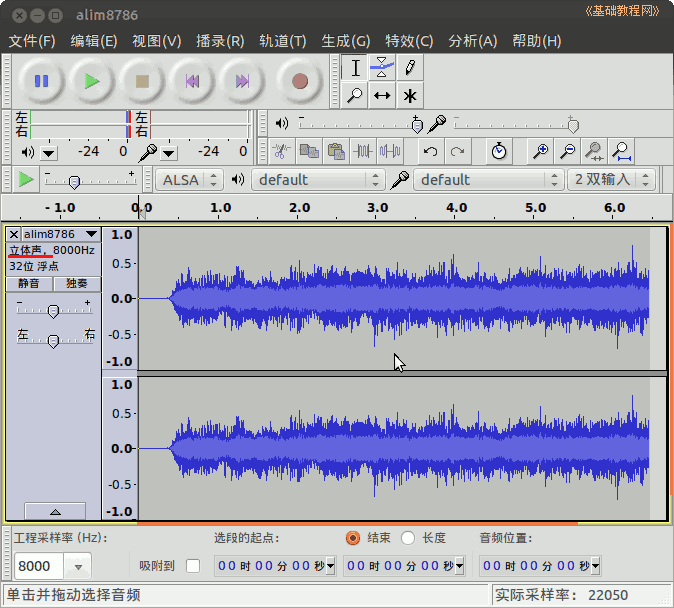Enable the 吸附到 snap-to checkbox

tap(193, 566)
